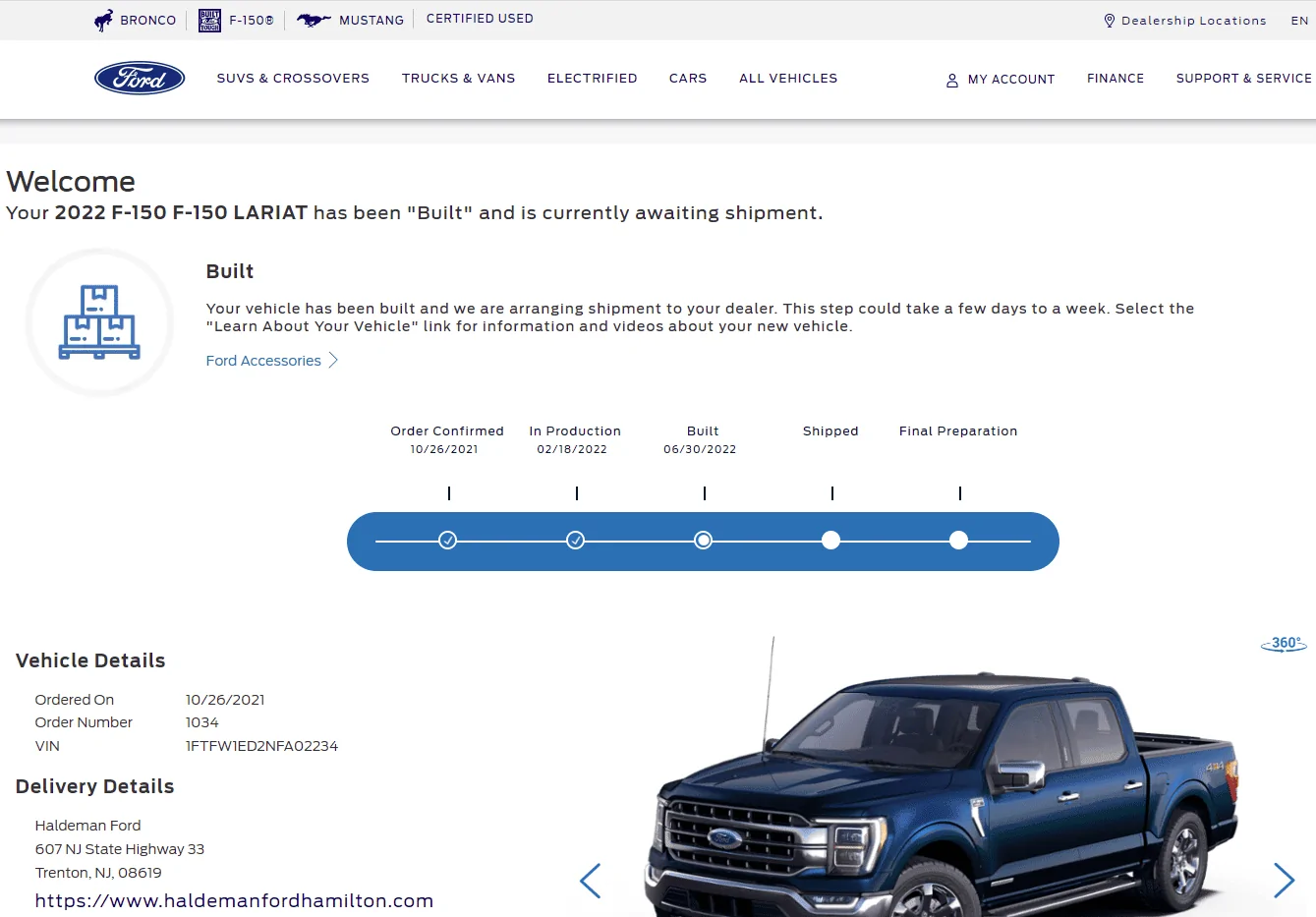Click the Order Confirmed checkmark step

(448, 541)
